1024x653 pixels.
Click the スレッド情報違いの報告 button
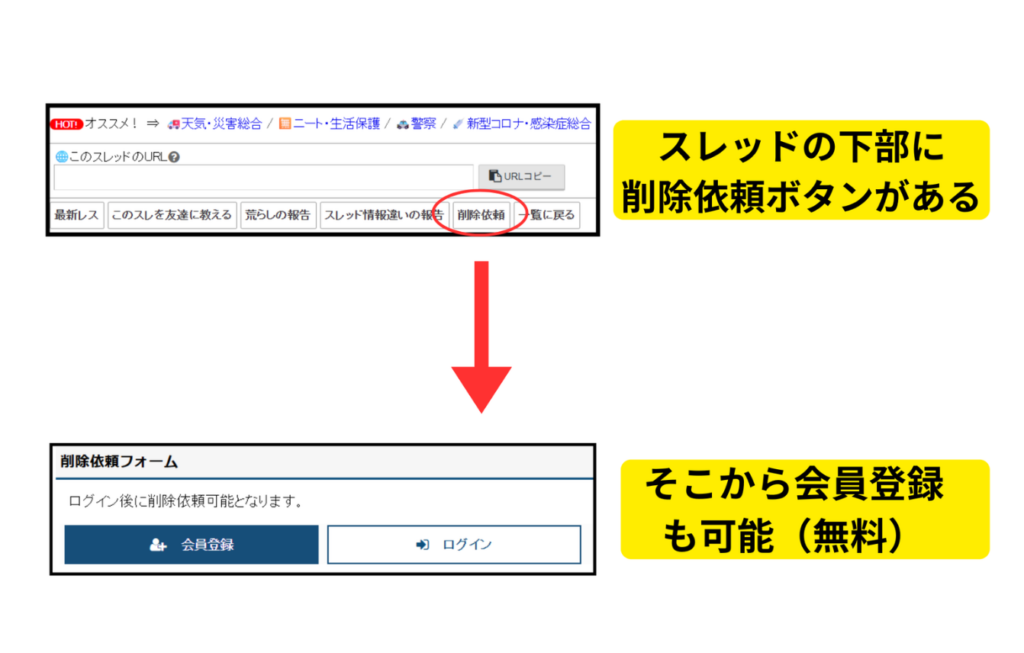coord(384,215)
